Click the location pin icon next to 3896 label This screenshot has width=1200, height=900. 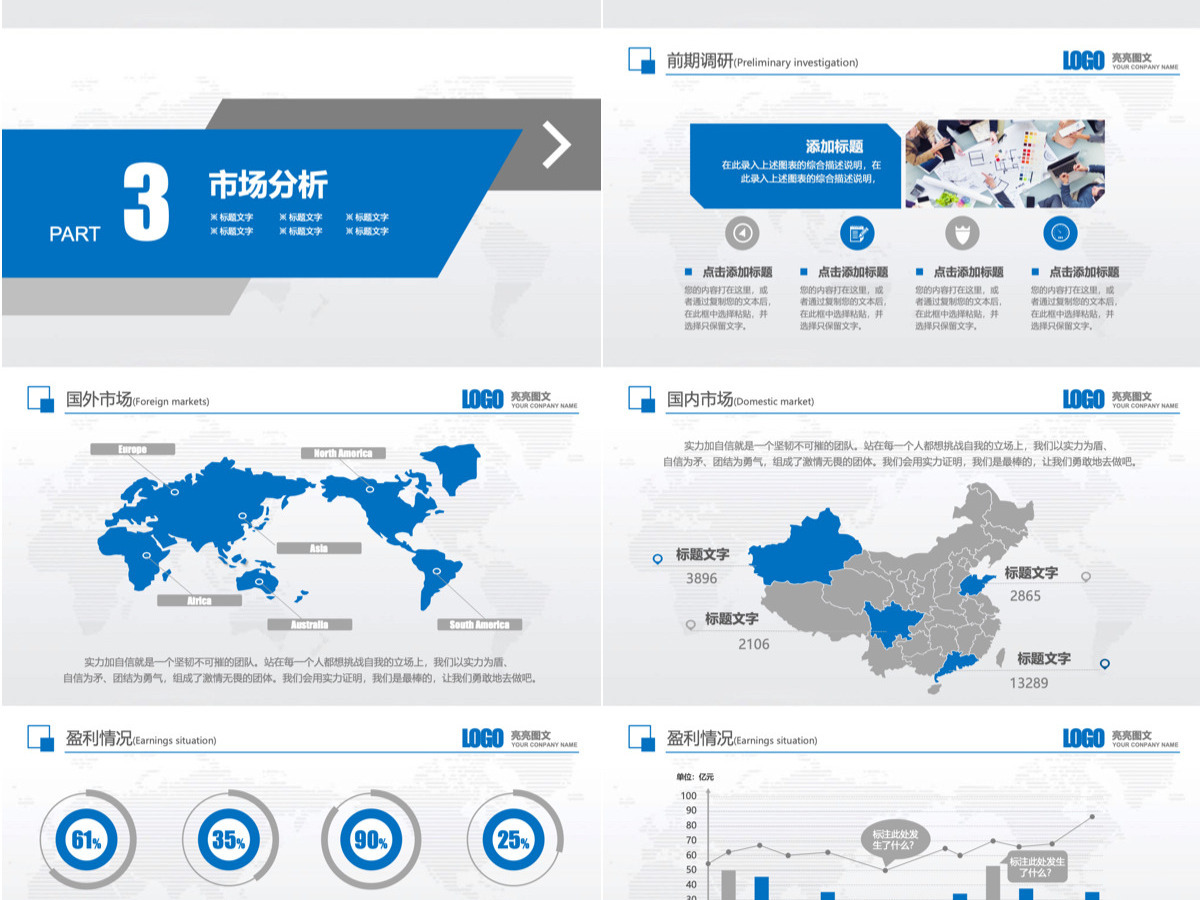click(x=657, y=559)
